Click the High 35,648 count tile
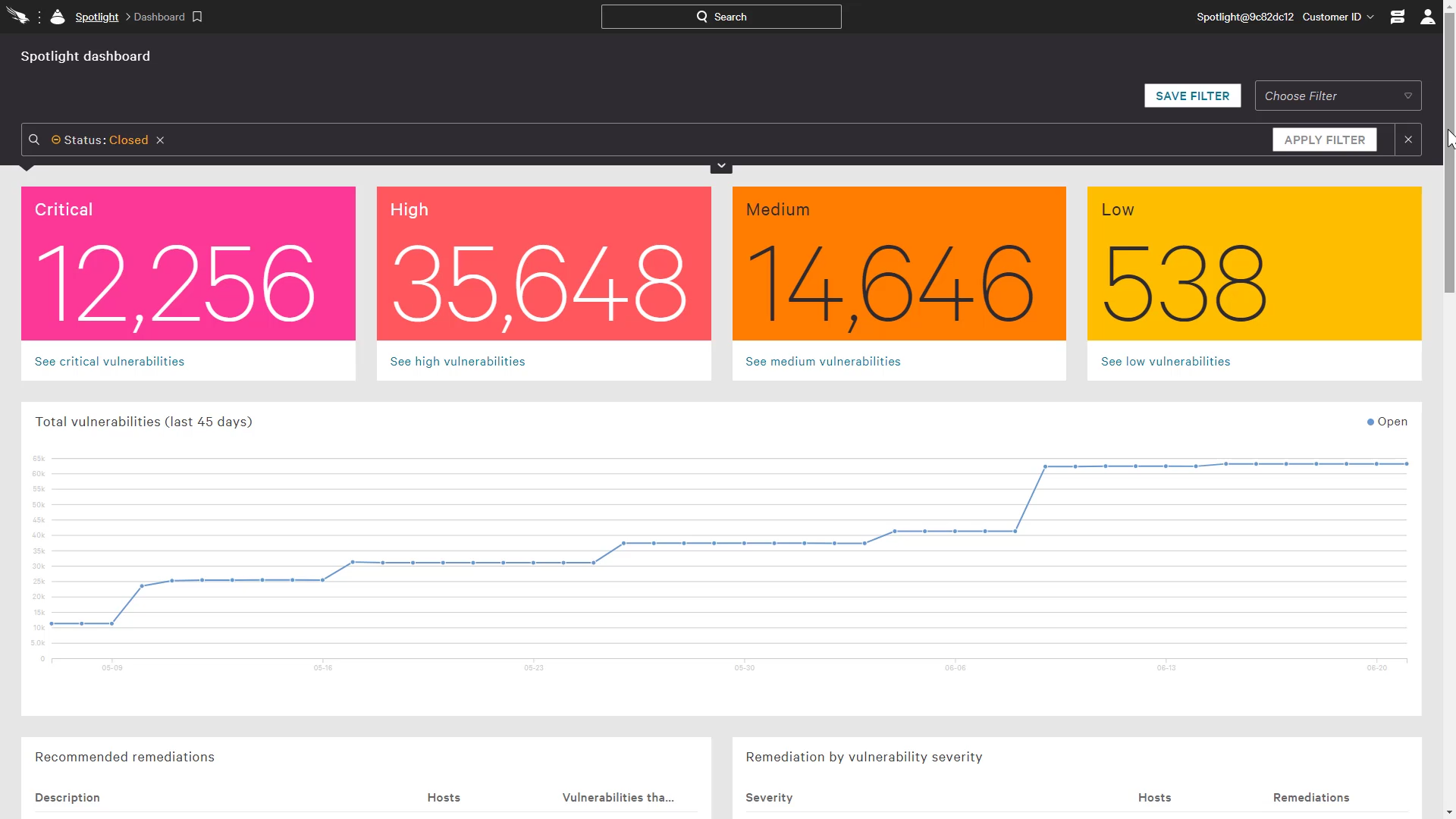1456x819 pixels. pos(544,264)
